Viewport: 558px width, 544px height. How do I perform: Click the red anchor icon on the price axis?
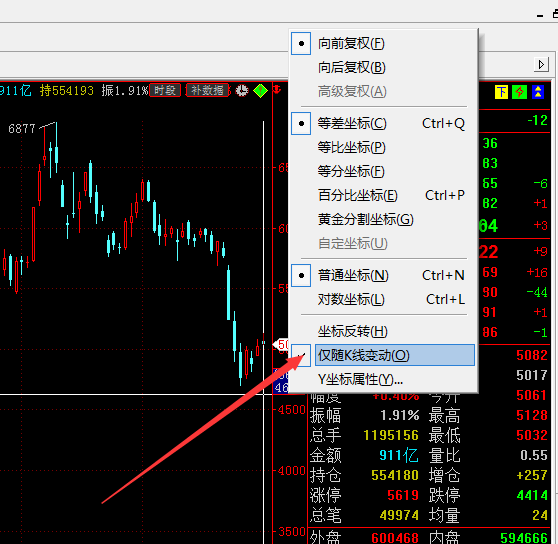click(277, 89)
